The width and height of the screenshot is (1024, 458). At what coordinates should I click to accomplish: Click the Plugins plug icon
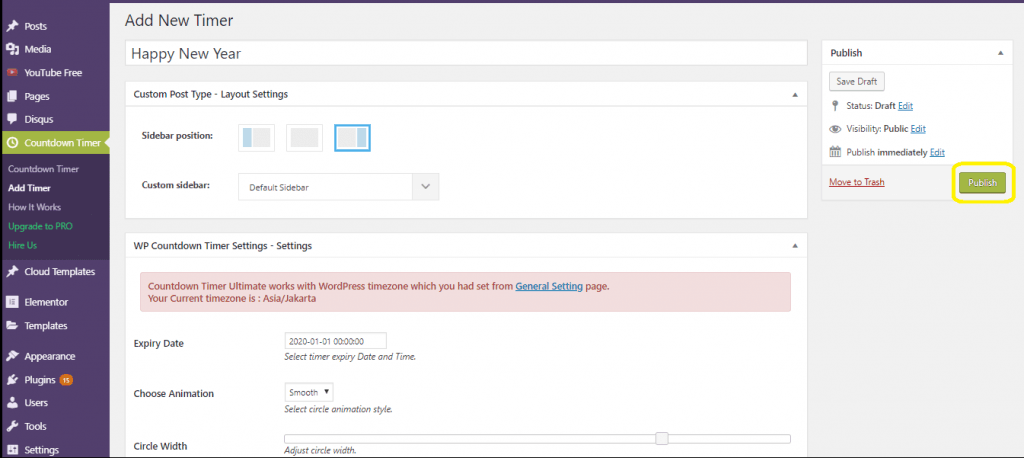(12, 380)
